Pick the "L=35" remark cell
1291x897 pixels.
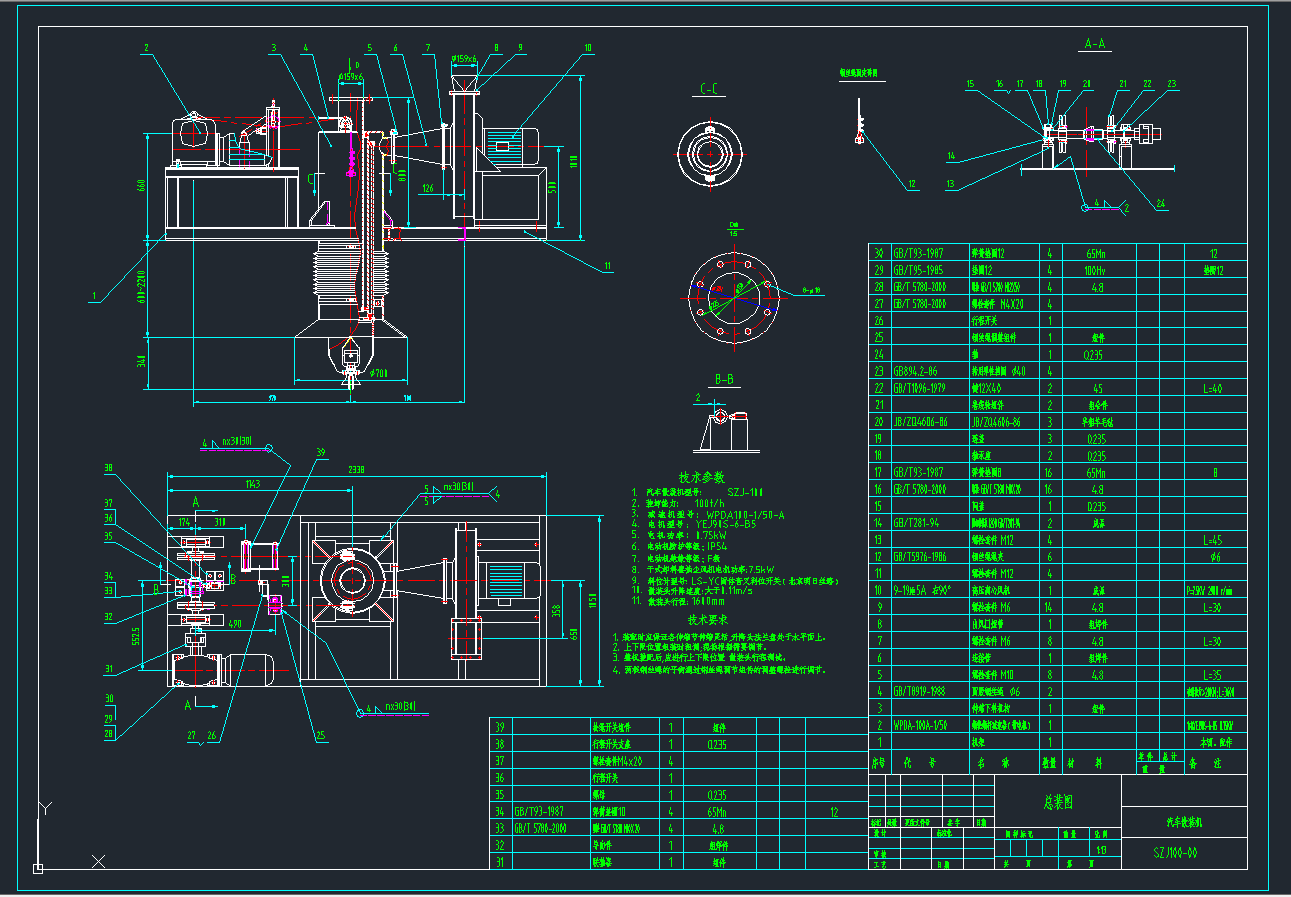(1213, 675)
